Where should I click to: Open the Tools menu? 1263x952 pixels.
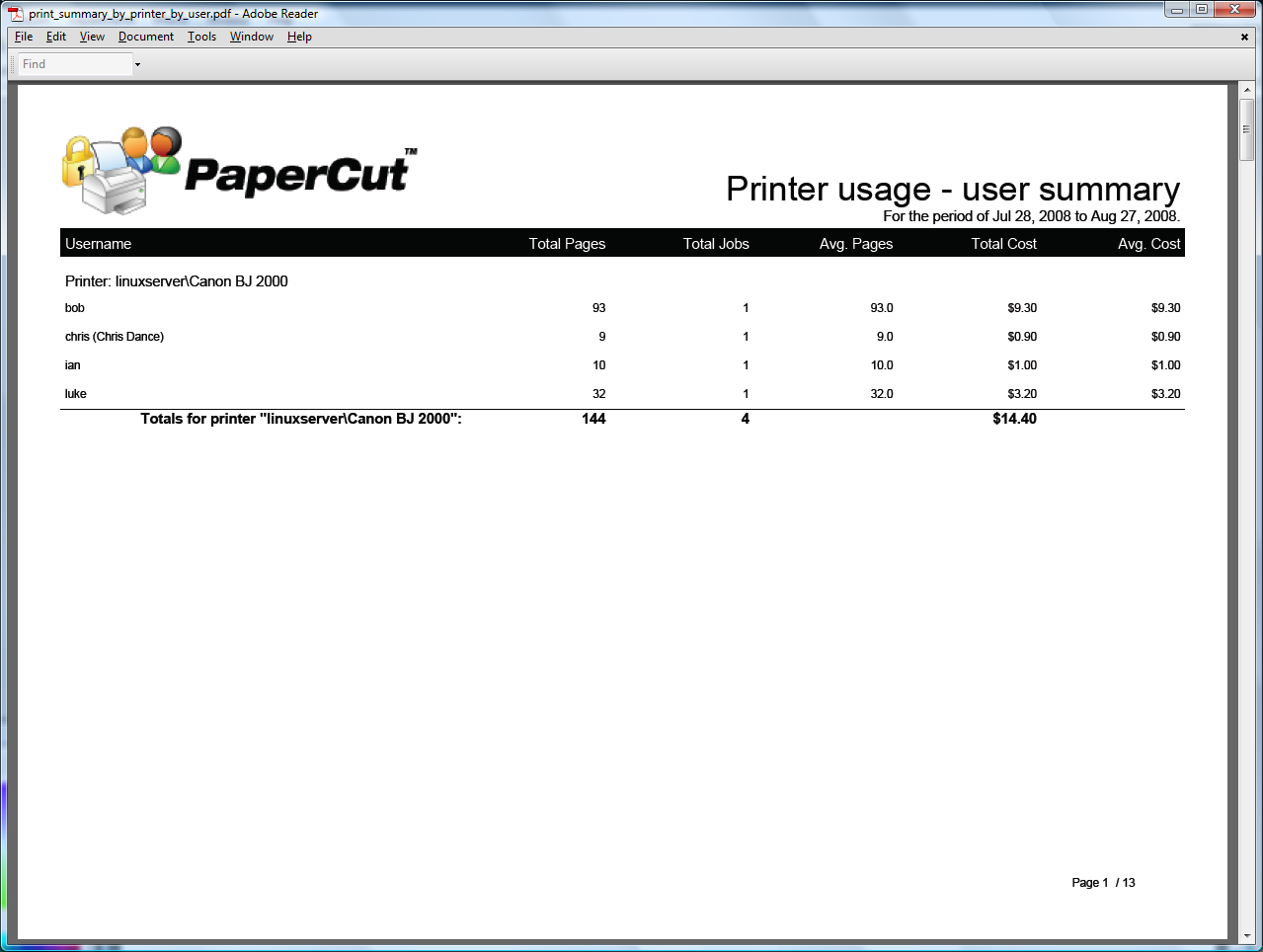(x=201, y=37)
